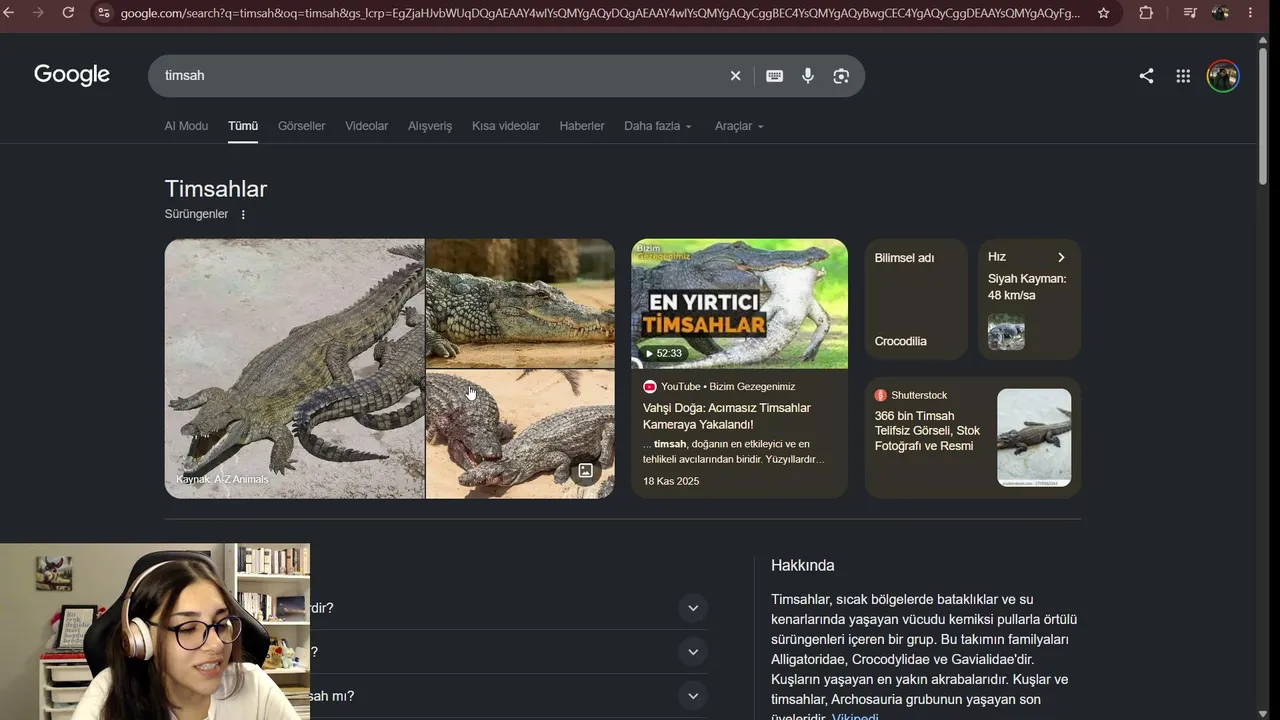Open three-dot options next to Sürüngenler

click(x=243, y=214)
